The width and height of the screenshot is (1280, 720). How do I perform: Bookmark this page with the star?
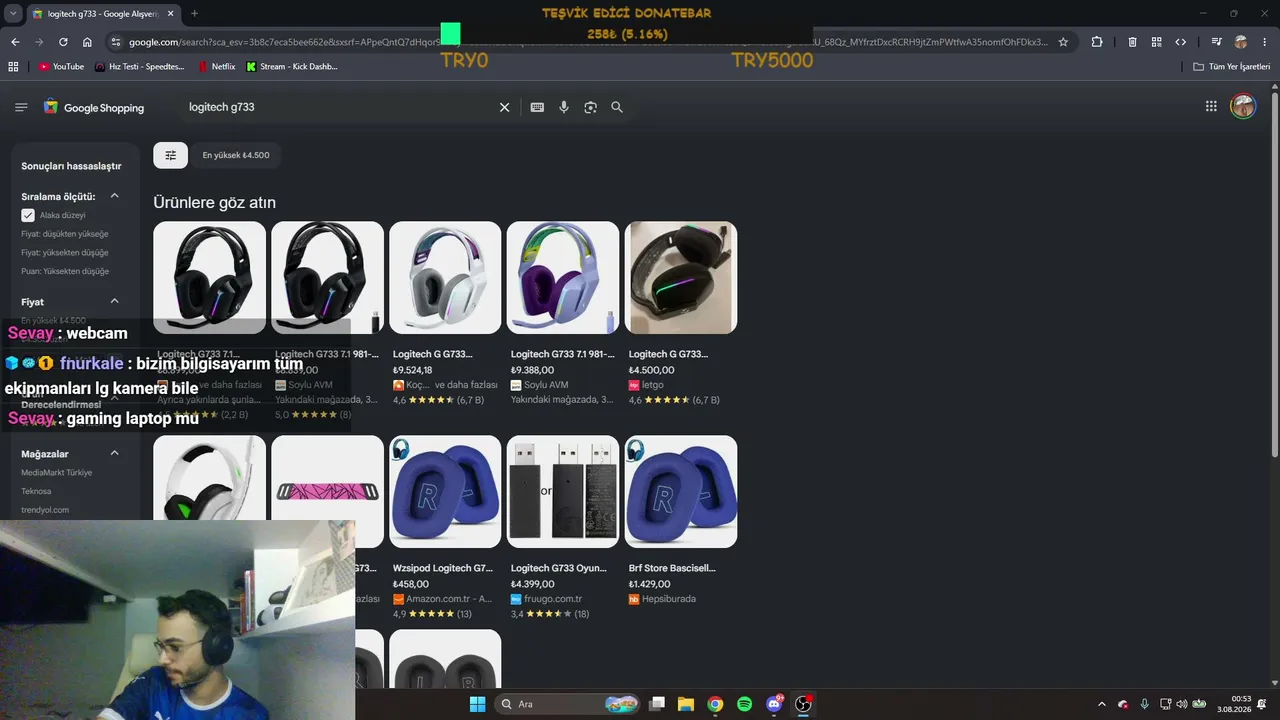click(x=1063, y=42)
